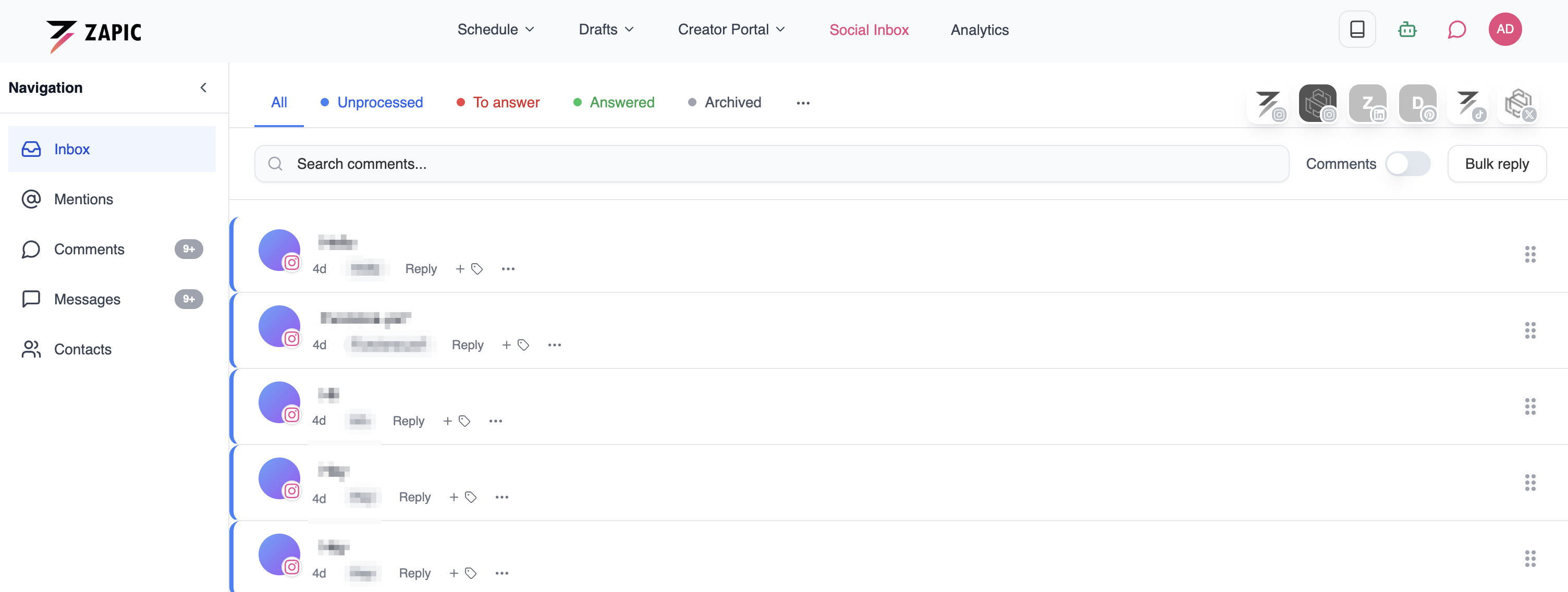Screen dimensions: 1568x592
Task: Open the overflow menu of the first comment
Action: tap(508, 268)
